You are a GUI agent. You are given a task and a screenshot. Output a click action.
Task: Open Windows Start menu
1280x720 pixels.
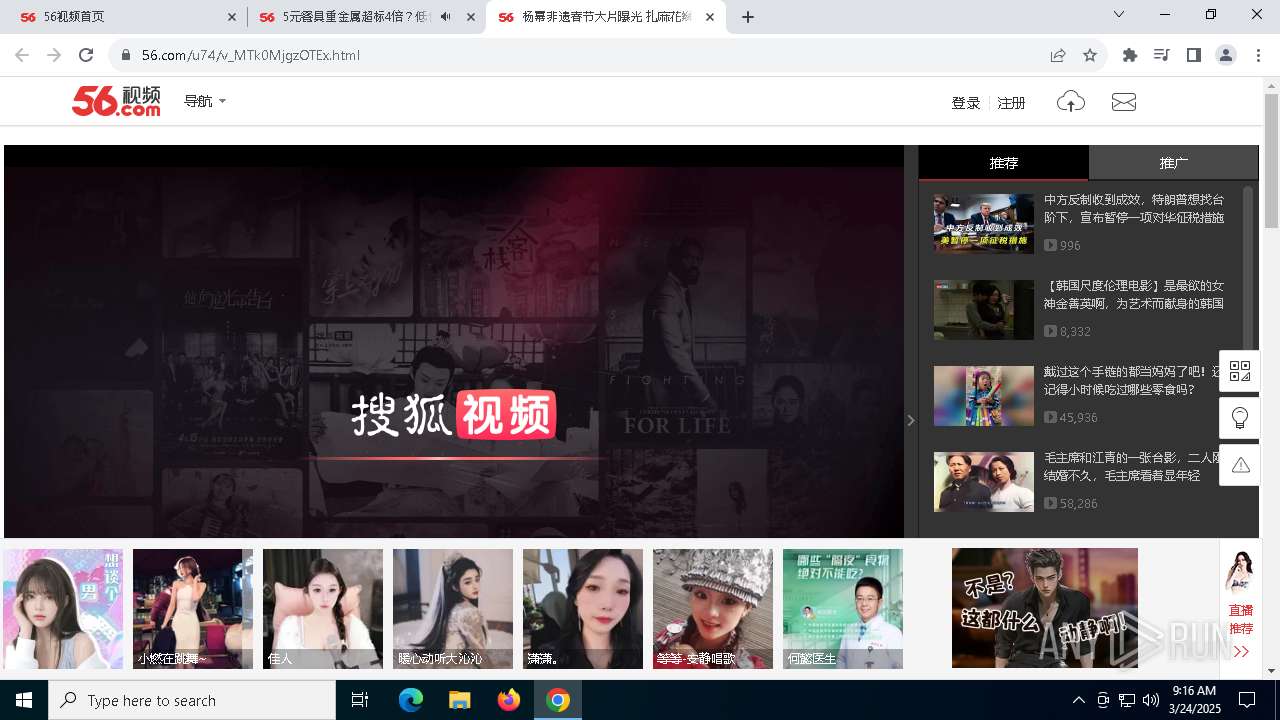[24, 700]
